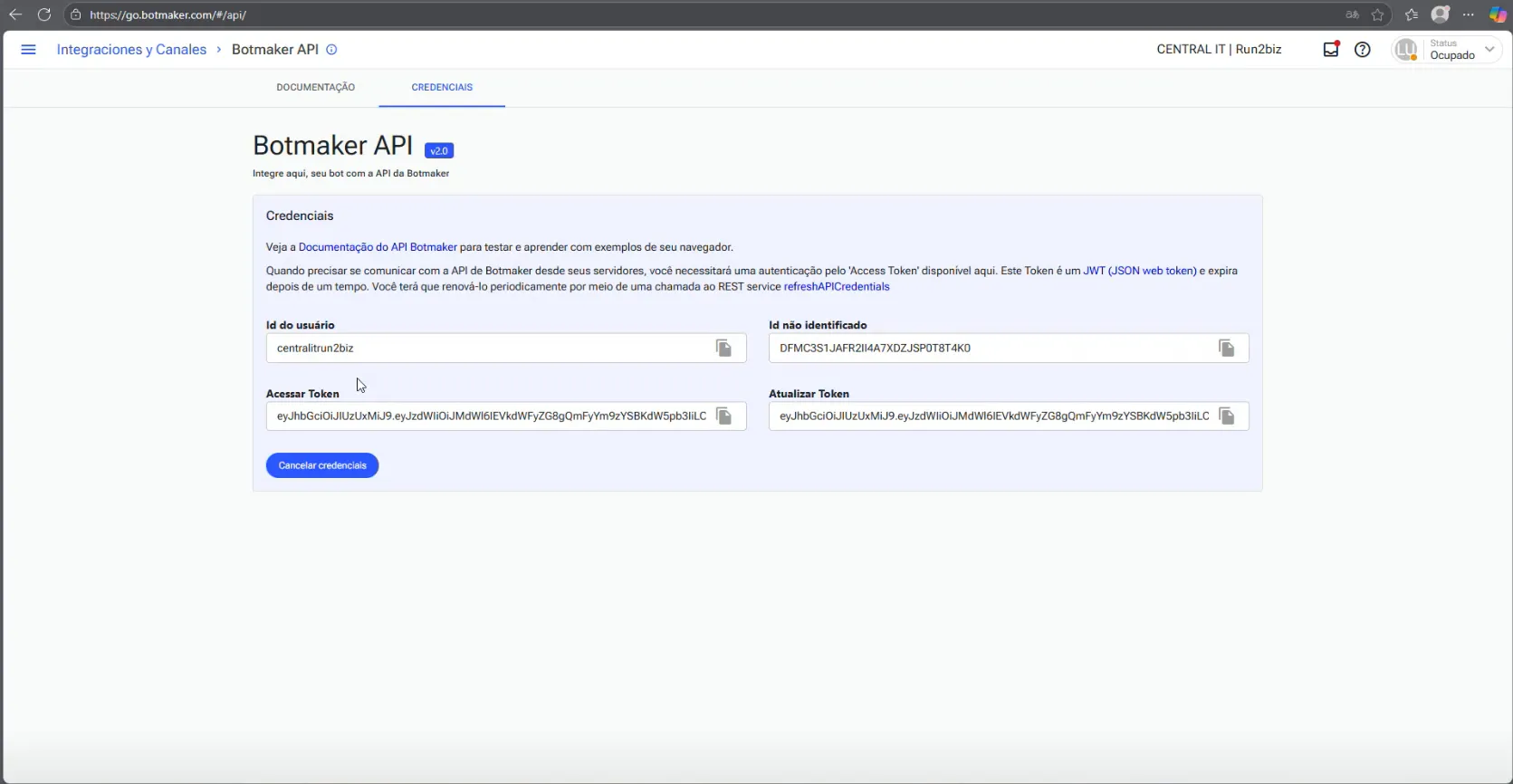Click the browser address bar URL
The width and height of the screenshot is (1513, 784).
[168, 14]
